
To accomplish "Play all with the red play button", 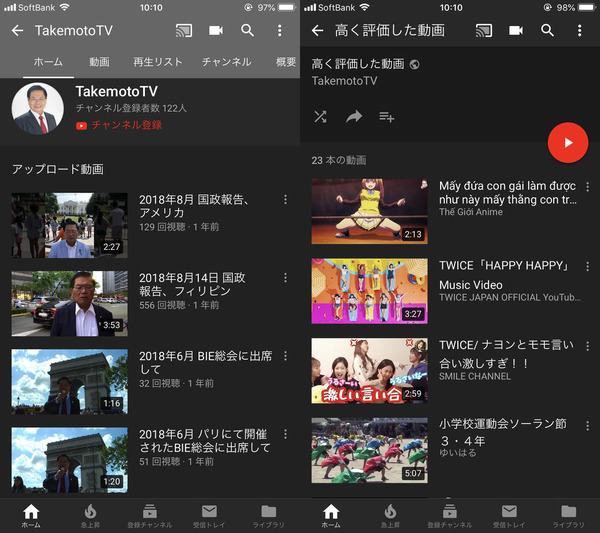I will point(568,143).
